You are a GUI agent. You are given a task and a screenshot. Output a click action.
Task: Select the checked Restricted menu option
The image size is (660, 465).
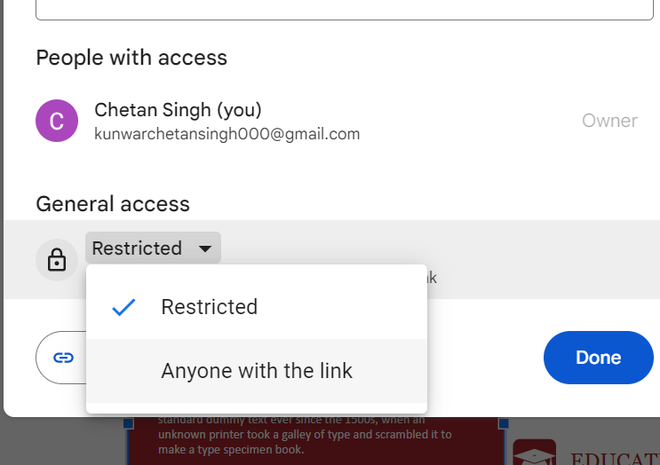pyautogui.click(x=209, y=307)
